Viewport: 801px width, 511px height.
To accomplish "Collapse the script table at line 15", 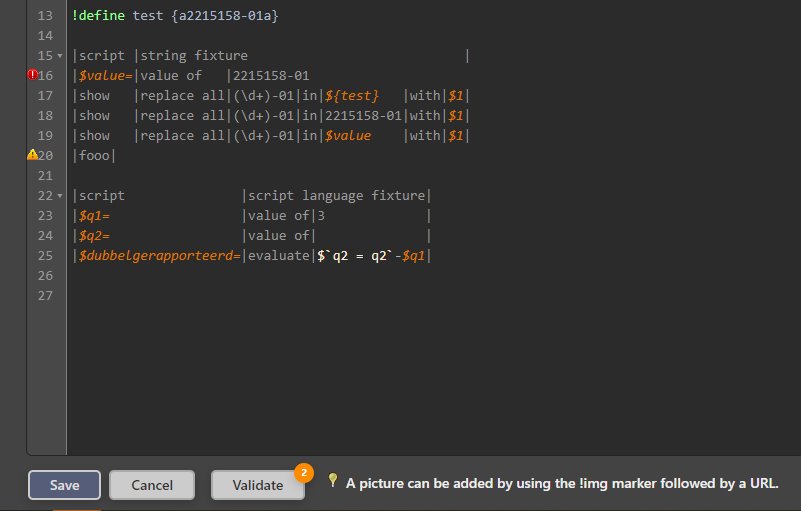I will 60,56.
